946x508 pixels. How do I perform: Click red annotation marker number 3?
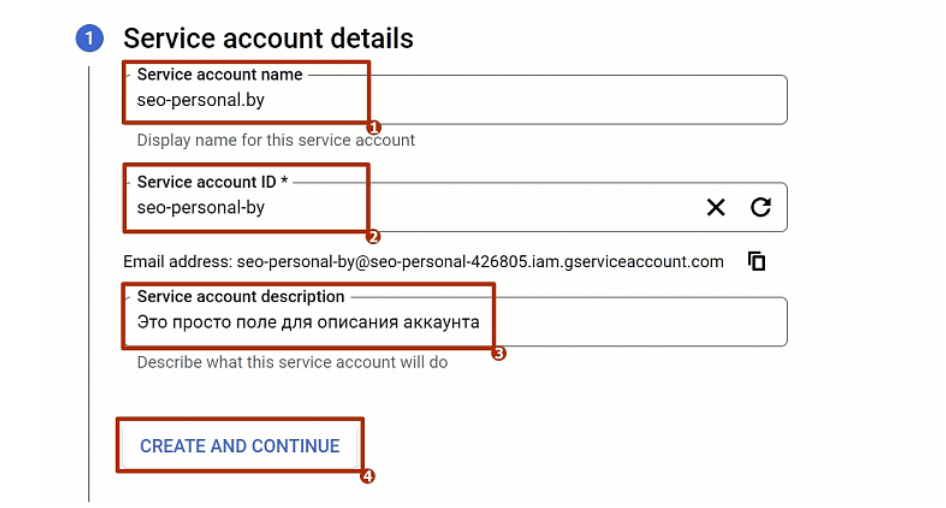[x=499, y=353]
